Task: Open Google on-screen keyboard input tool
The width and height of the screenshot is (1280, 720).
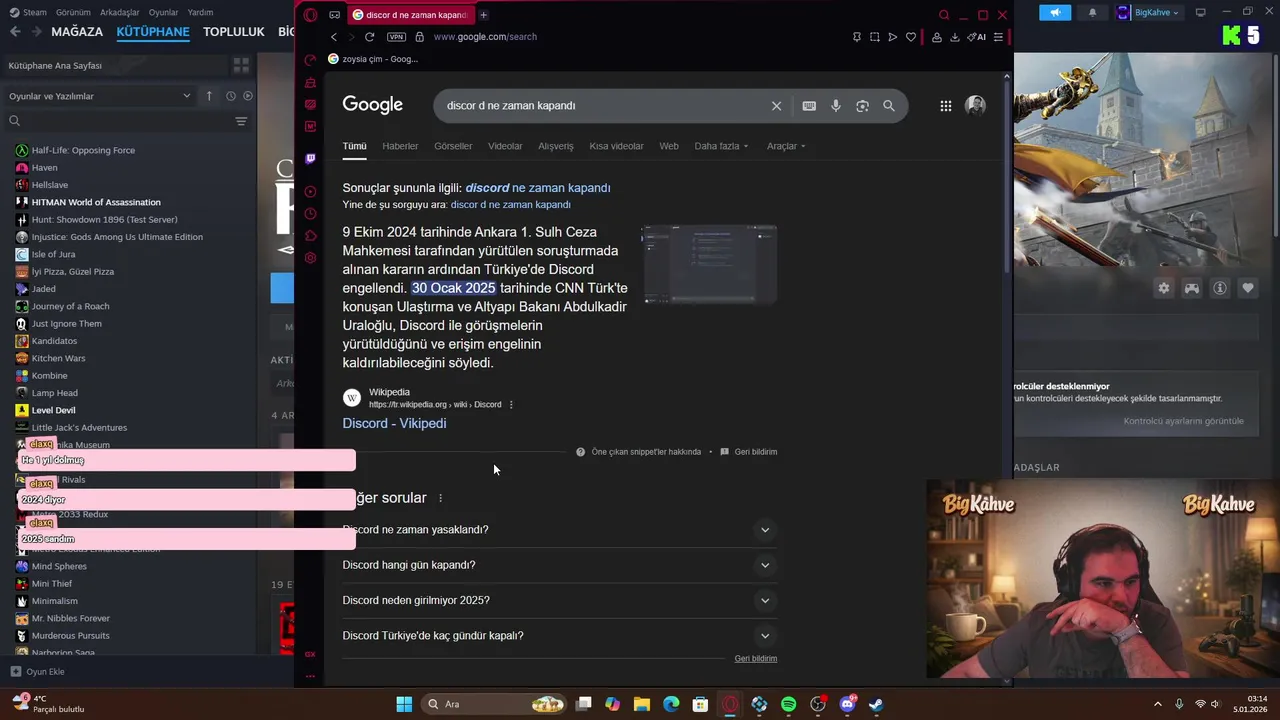Action: tap(808, 106)
